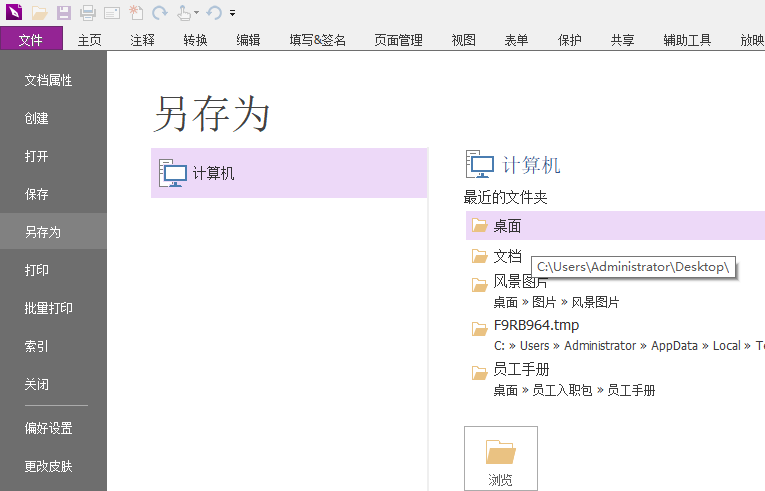Open the customize quick access toolbar dropdown
This screenshot has width=765, height=491.
(x=233, y=13)
